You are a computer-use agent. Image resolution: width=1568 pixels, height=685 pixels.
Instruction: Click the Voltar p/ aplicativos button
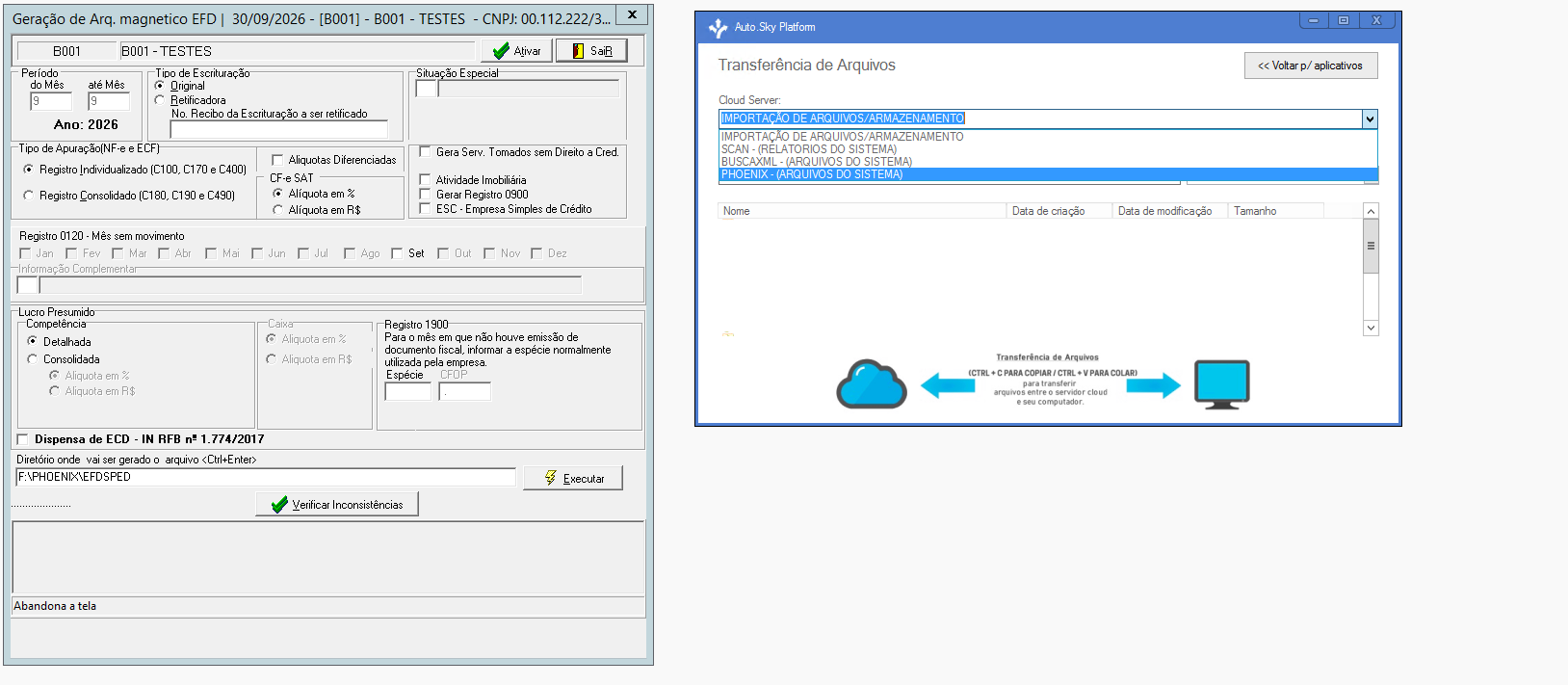pos(1311,66)
